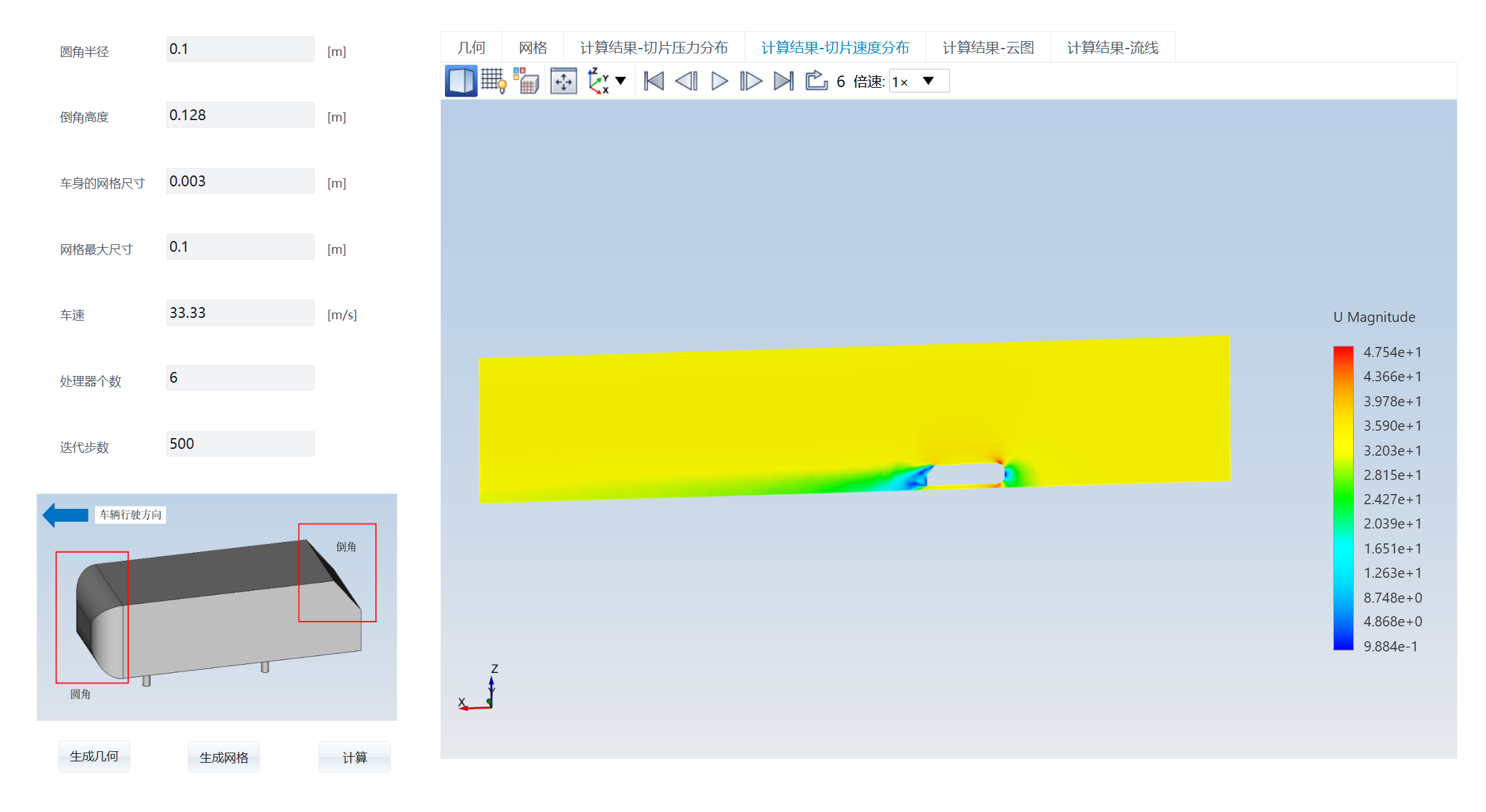Viewport: 1486px width, 812px height.
Task: Jump to first frame of animation
Action: 654,82
